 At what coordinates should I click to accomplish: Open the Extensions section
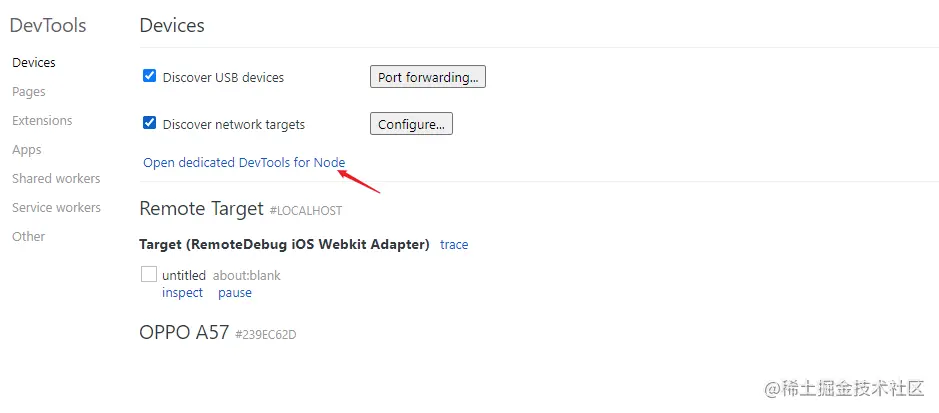tap(42, 120)
